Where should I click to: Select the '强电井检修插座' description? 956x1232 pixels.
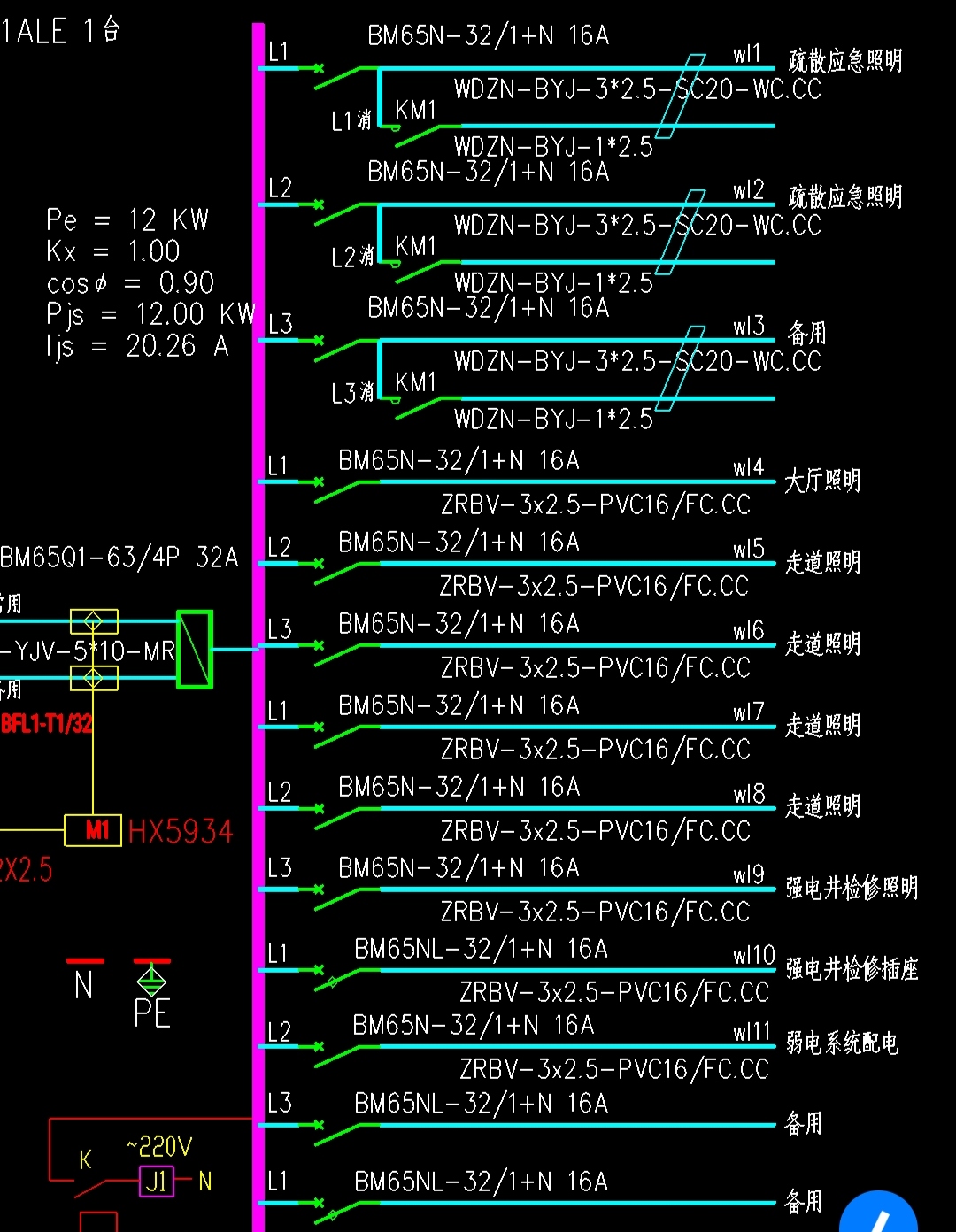coord(852,969)
